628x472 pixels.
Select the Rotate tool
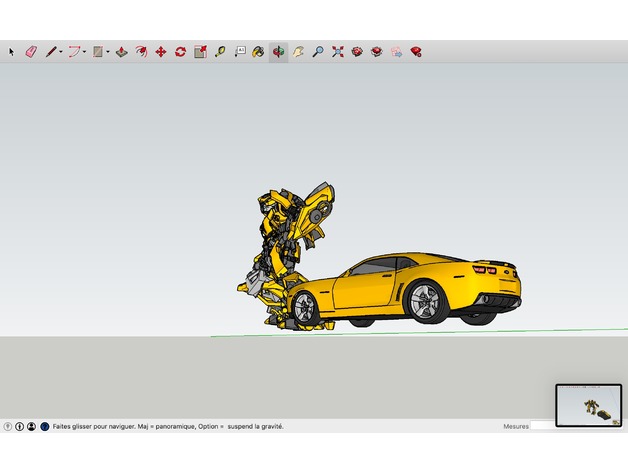pyautogui.click(x=180, y=52)
